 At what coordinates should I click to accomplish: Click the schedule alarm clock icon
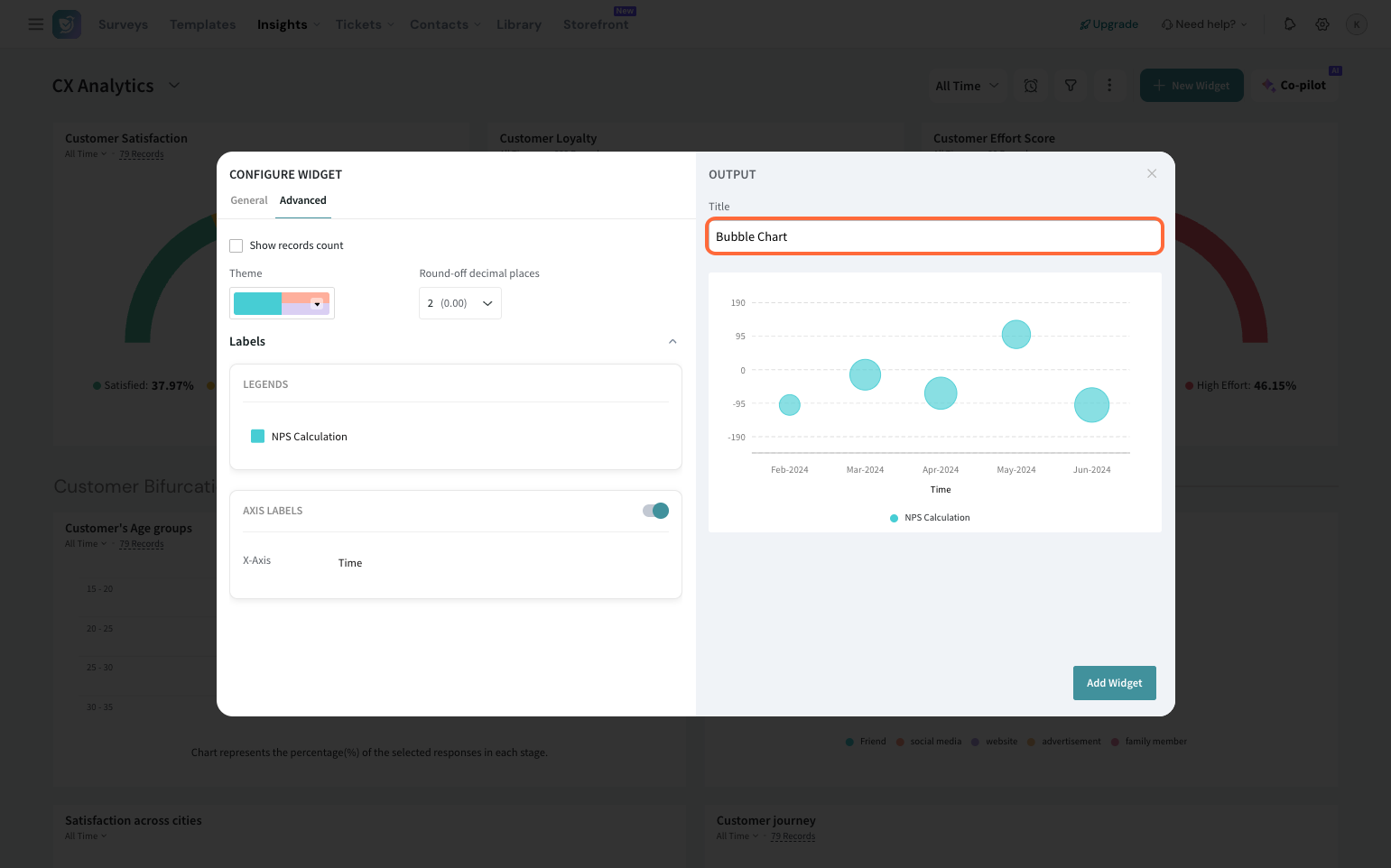click(x=1031, y=86)
